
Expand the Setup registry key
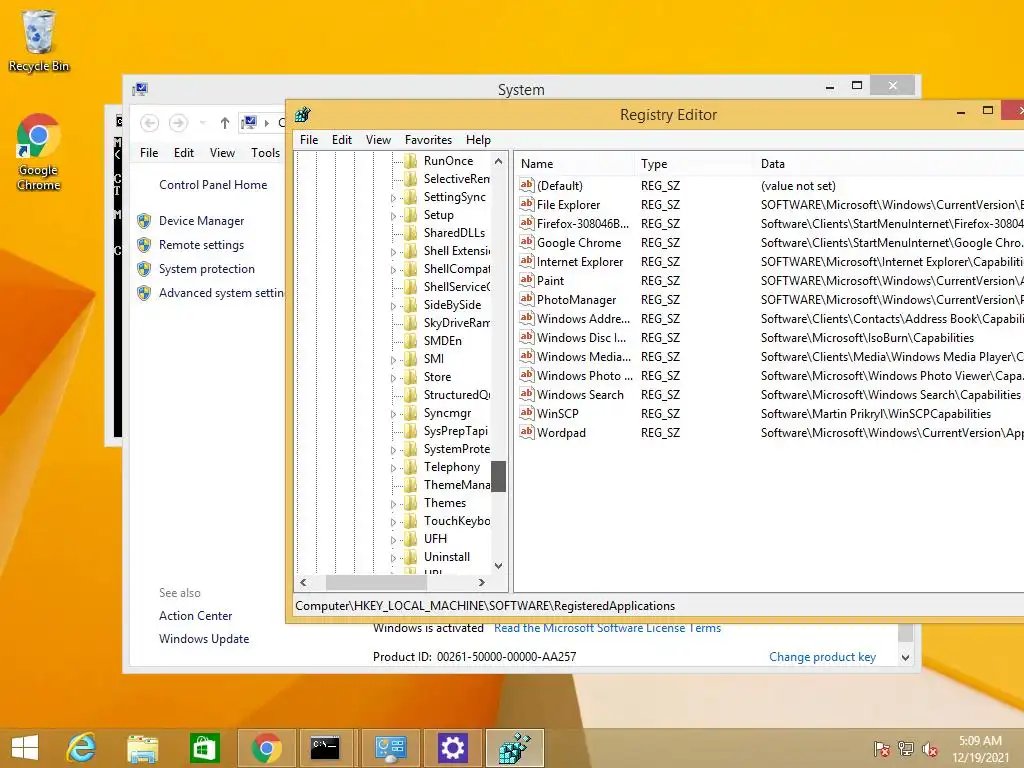click(393, 216)
